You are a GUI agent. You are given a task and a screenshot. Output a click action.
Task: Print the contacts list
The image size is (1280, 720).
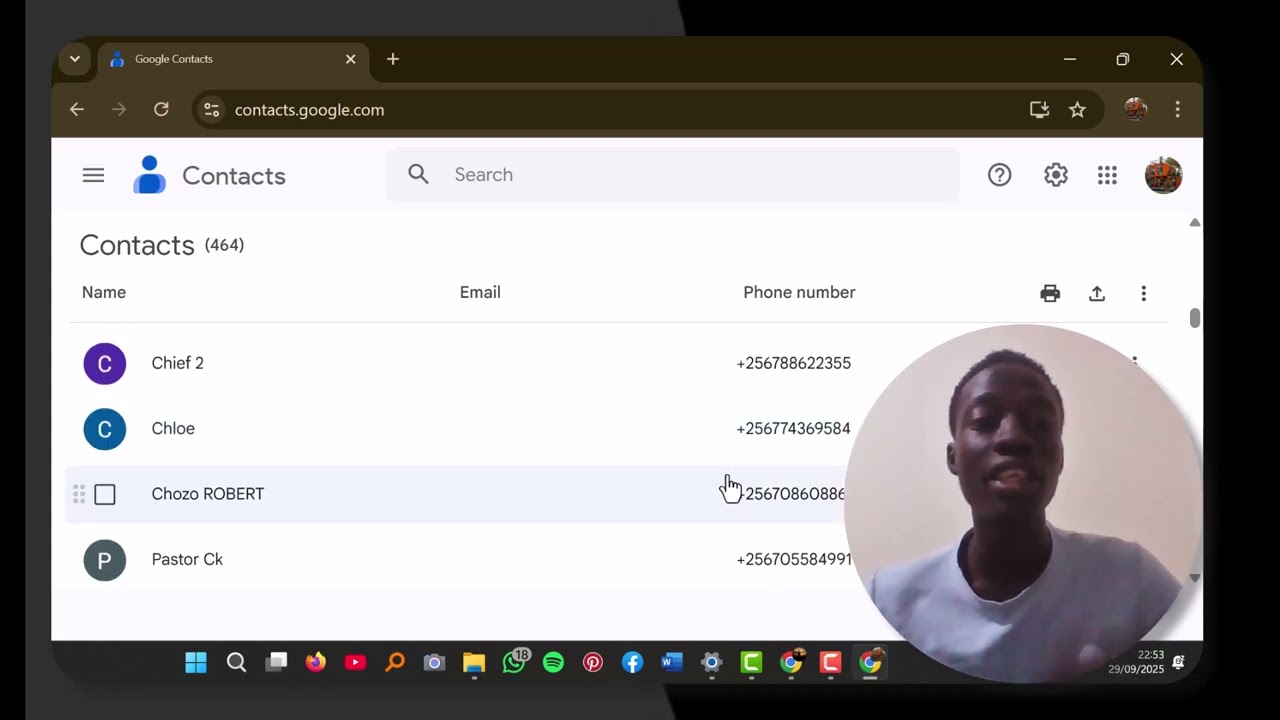(1050, 293)
